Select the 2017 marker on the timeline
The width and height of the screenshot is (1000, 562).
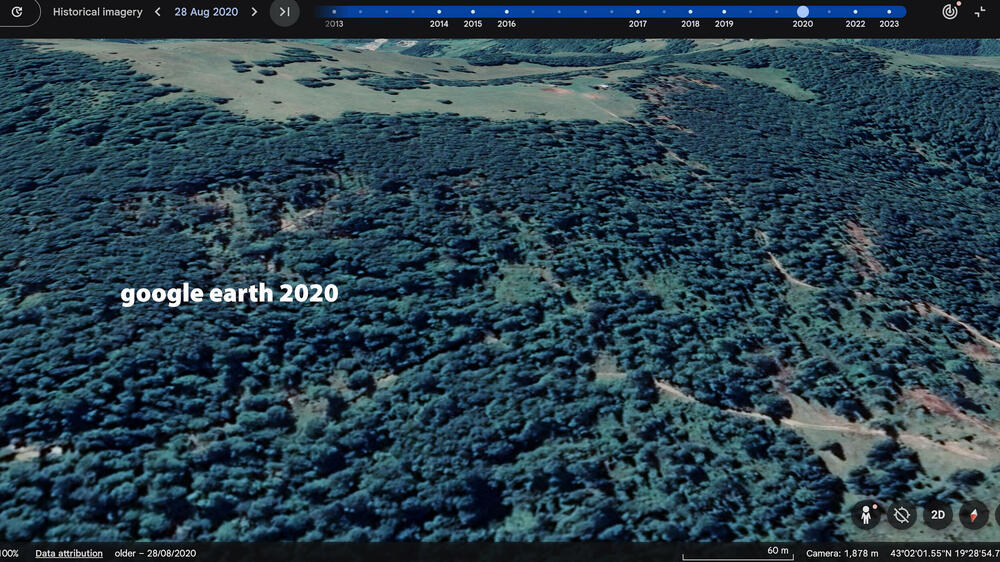638,11
